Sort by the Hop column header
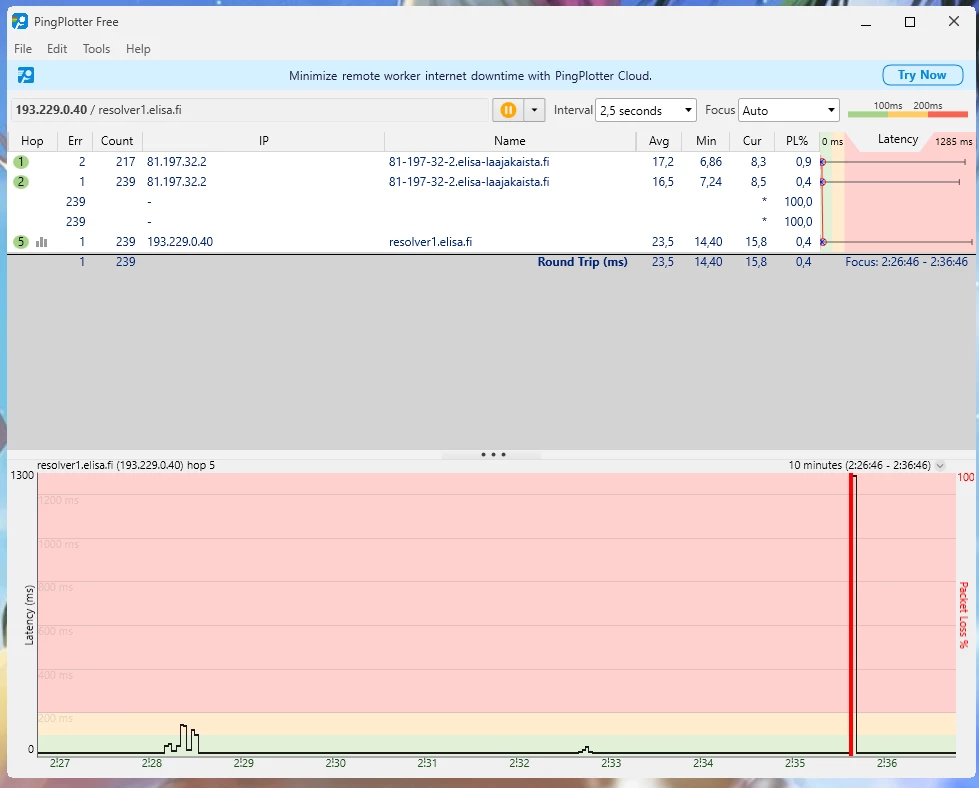 tap(32, 141)
